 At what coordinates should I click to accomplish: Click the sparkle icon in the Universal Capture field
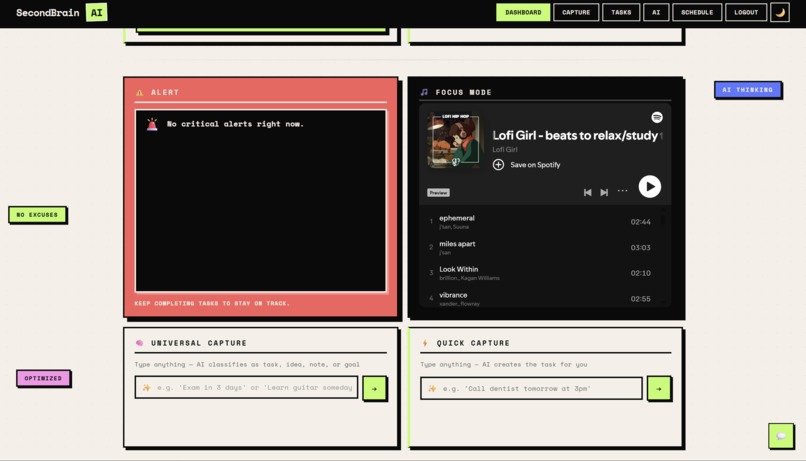(x=146, y=388)
